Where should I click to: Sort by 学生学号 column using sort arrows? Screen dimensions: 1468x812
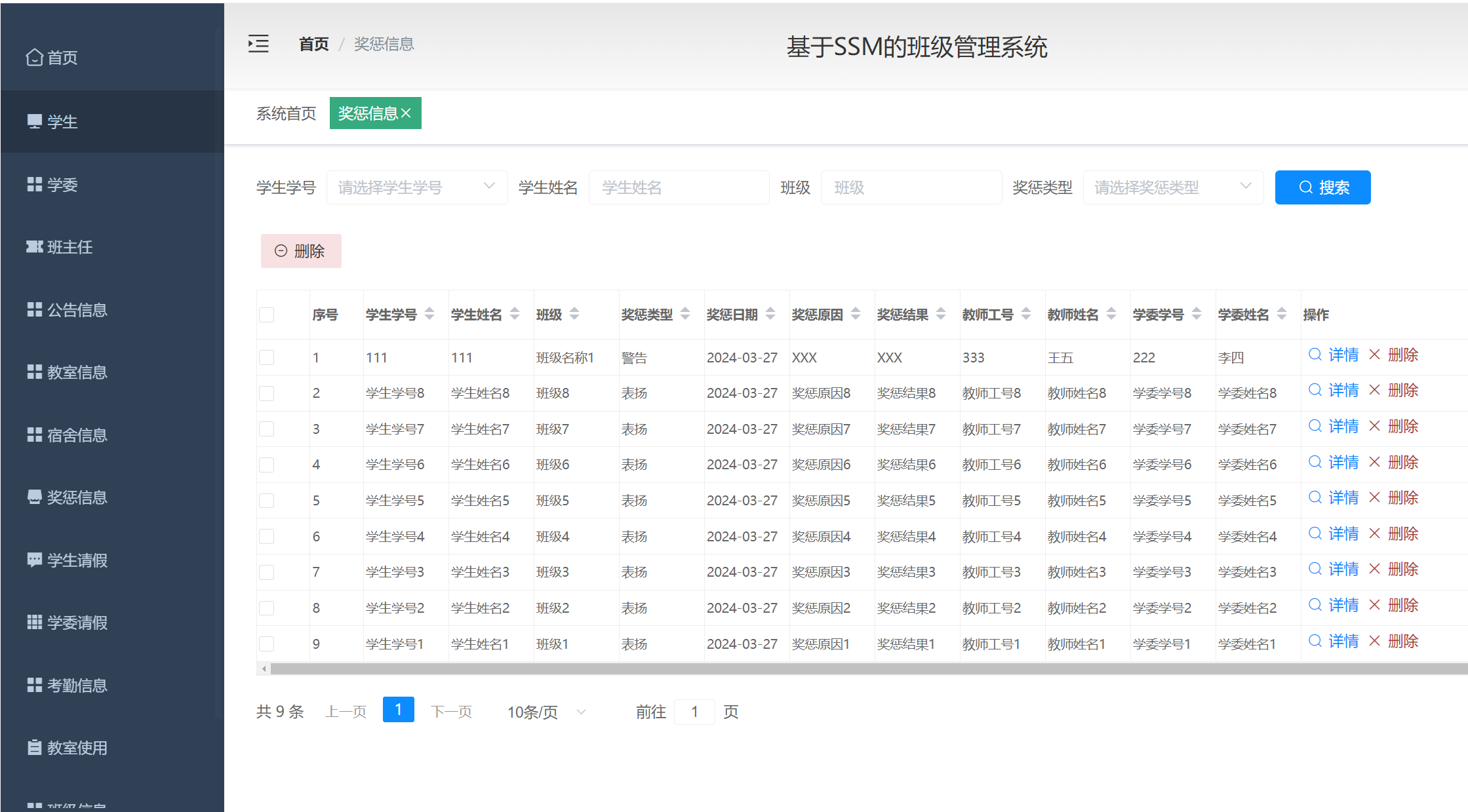(429, 314)
